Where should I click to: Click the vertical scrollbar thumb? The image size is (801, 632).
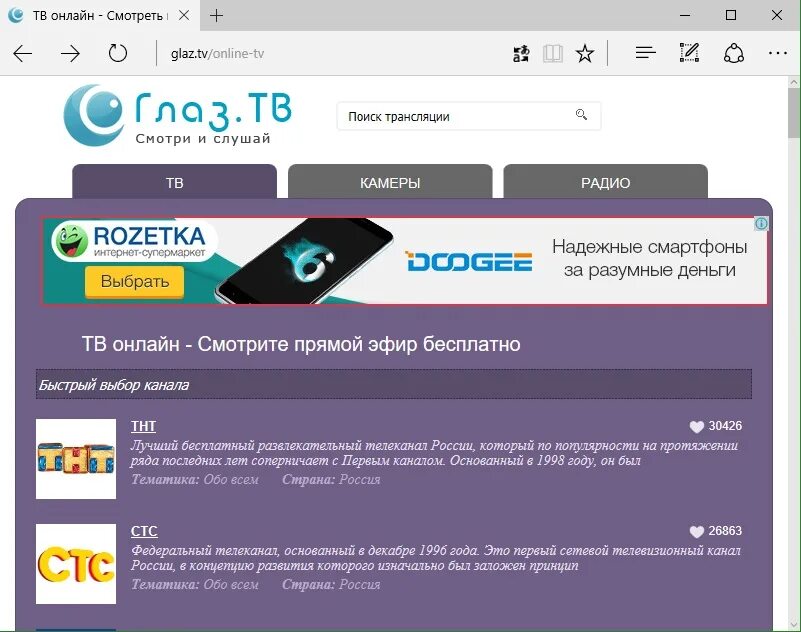coord(794,111)
